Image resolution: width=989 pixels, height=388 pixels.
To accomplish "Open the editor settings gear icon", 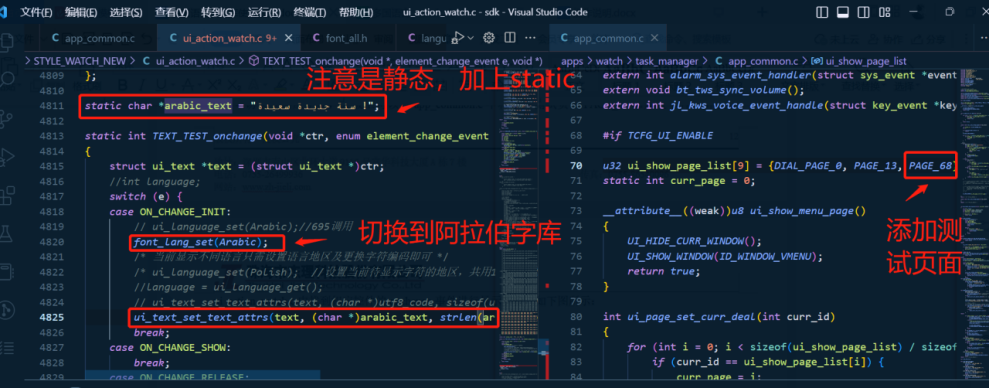I will [x=488, y=38].
